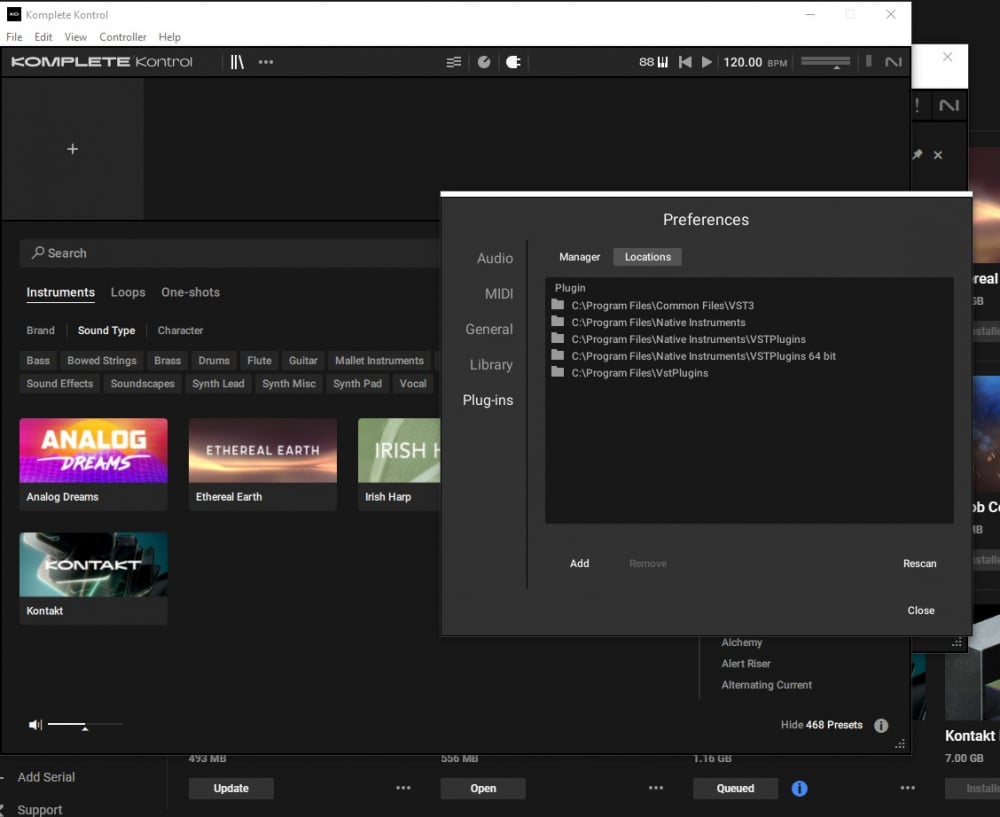The height and width of the screenshot is (817, 1000).
Task: Open General preferences section
Action: click(489, 329)
